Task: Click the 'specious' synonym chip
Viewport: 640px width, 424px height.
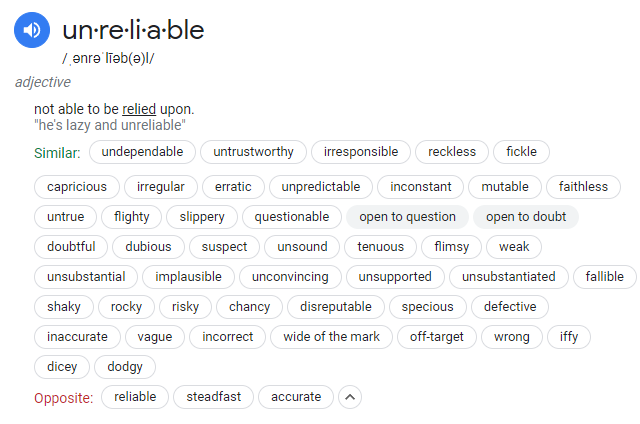Action: click(427, 307)
